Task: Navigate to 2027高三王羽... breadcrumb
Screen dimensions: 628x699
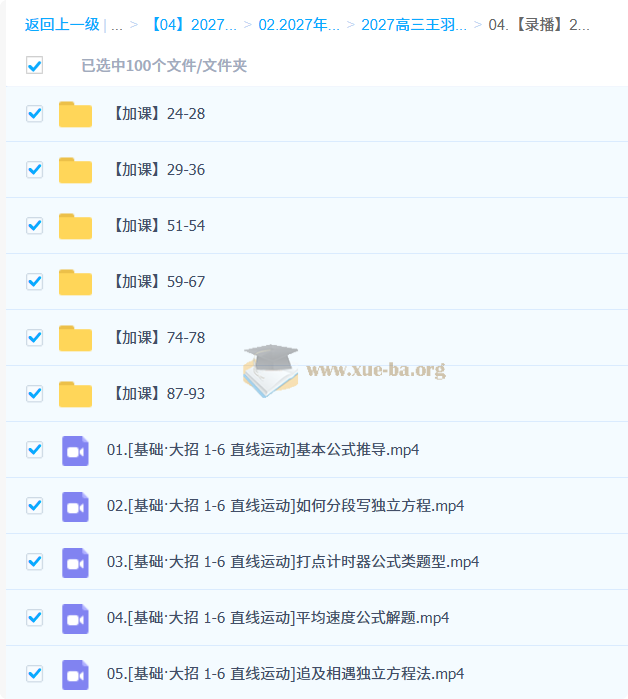Action: pyautogui.click(x=414, y=25)
